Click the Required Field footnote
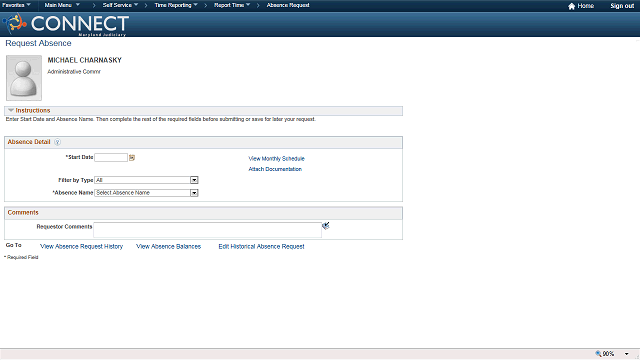 (21, 257)
